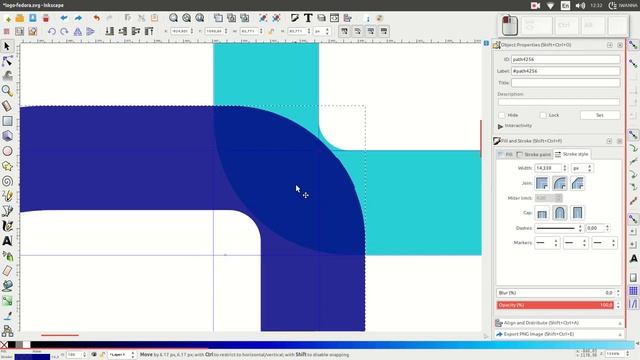
Task: Expand the Interactivity section
Action: [500, 126]
